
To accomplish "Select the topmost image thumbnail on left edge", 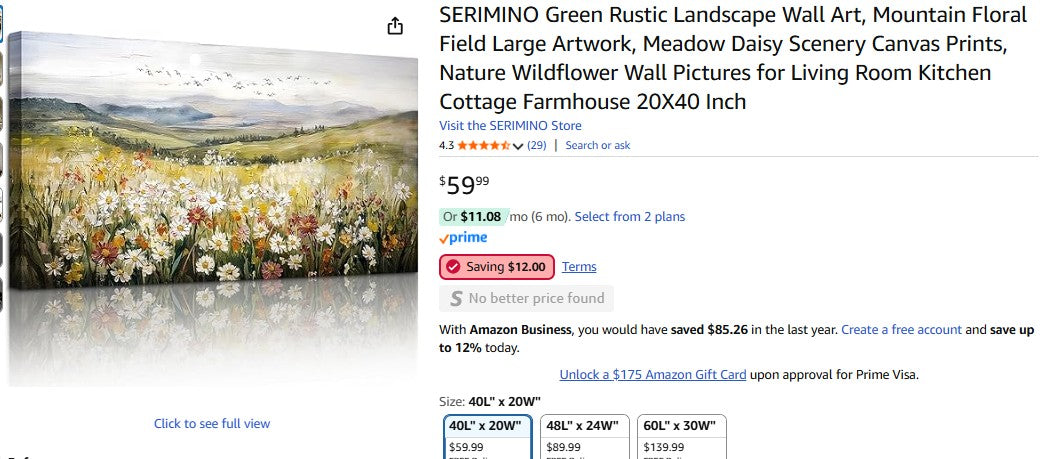I will pyautogui.click(x=2, y=25).
